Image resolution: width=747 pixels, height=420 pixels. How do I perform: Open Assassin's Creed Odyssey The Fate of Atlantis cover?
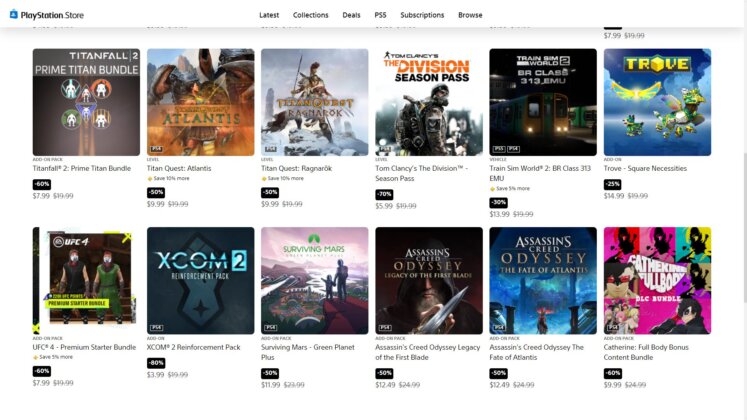click(x=543, y=280)
